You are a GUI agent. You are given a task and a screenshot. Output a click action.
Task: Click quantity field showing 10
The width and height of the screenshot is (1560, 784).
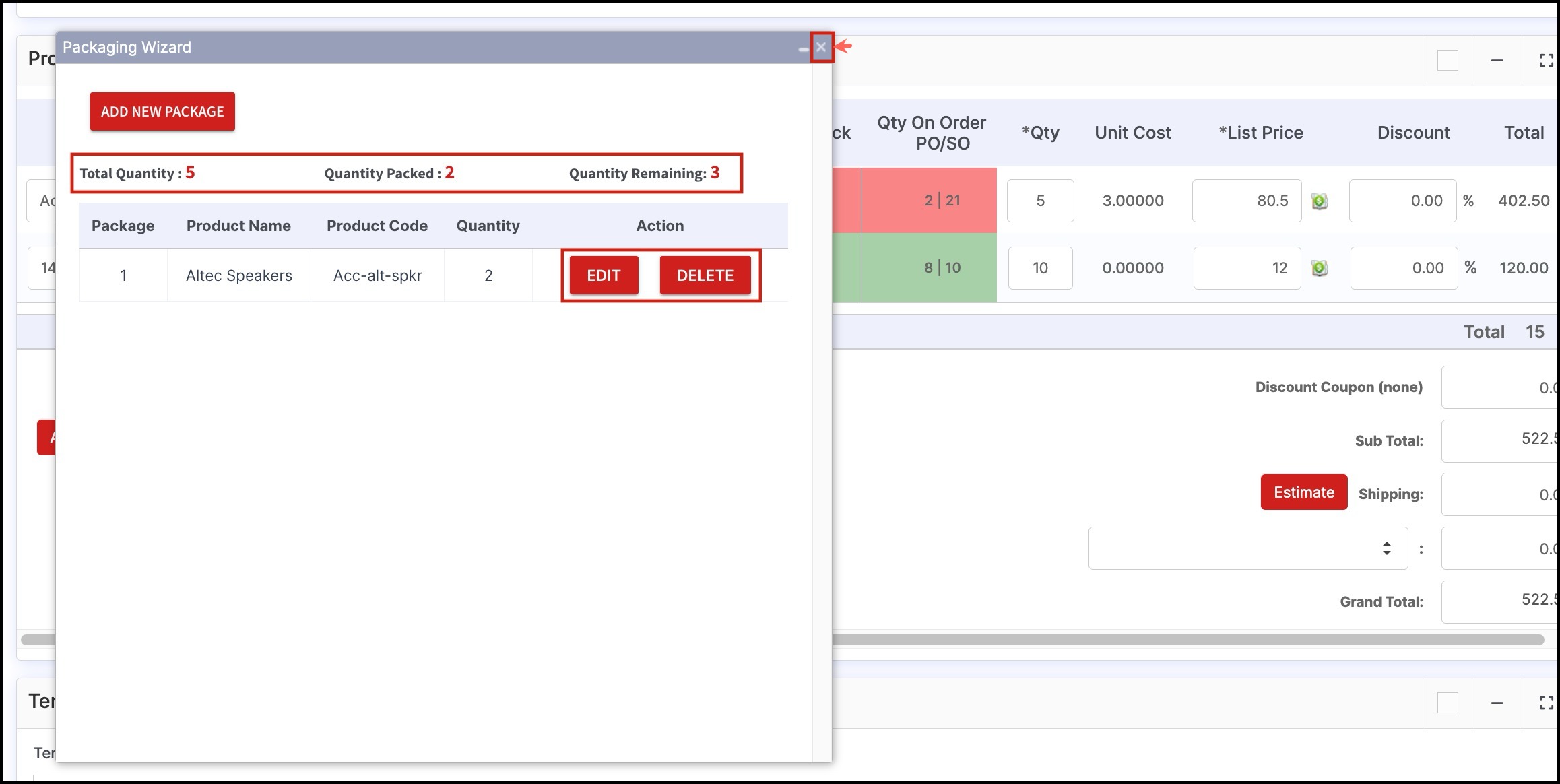point(1040,268)
